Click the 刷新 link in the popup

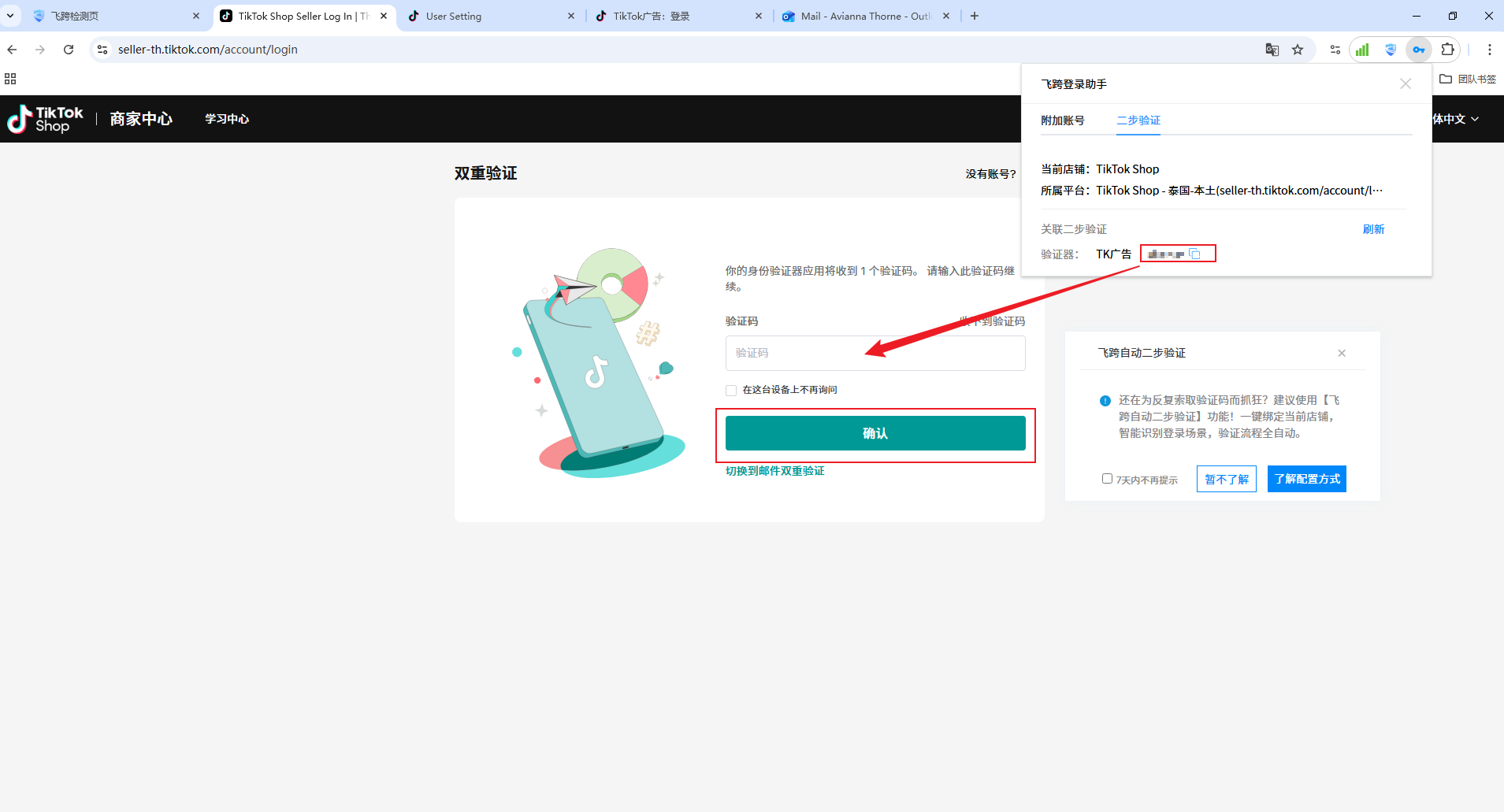pyautogui.click(x=1373, y=229)
